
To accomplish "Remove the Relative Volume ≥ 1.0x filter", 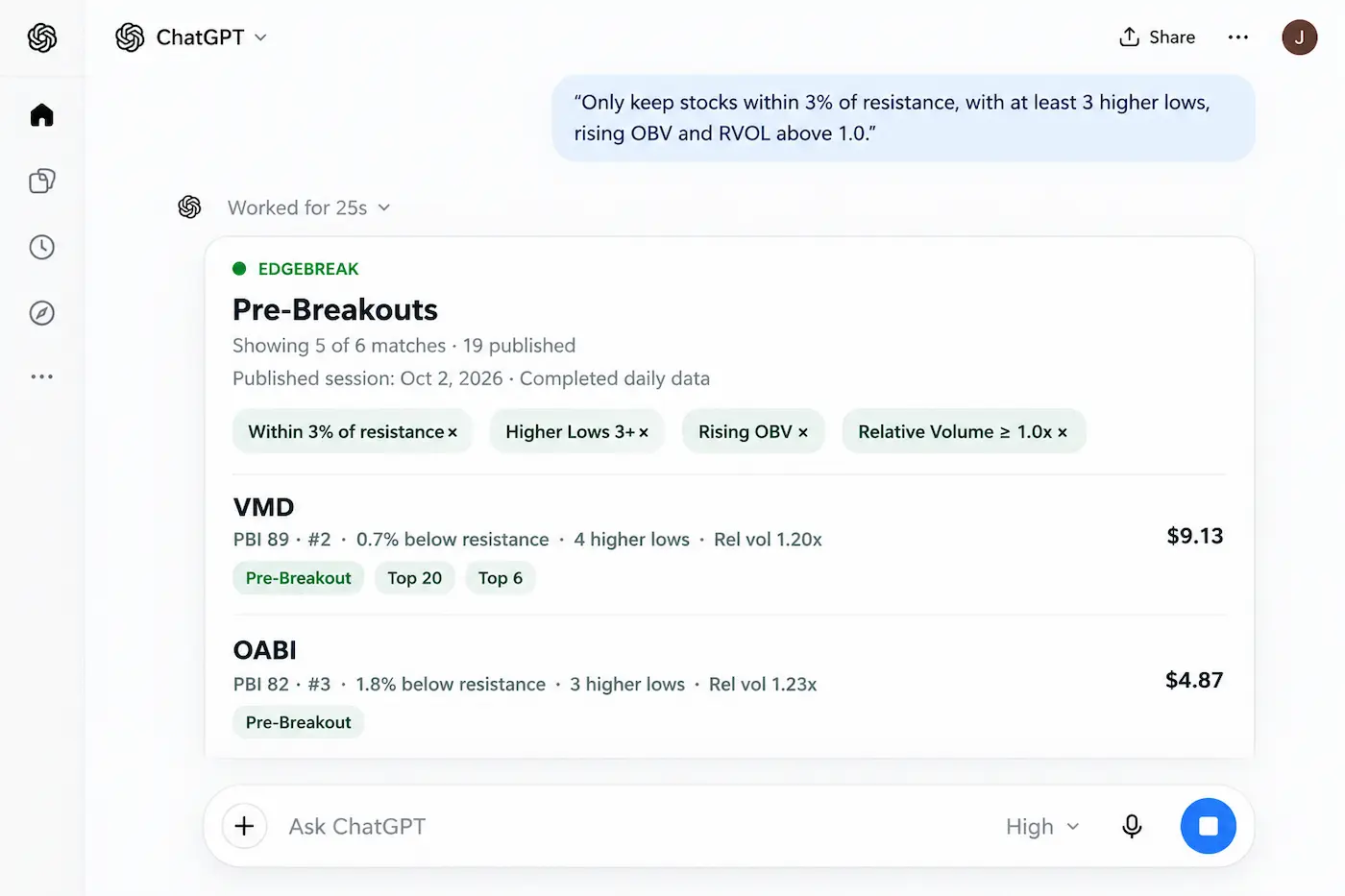I will tap(1063, 433).
